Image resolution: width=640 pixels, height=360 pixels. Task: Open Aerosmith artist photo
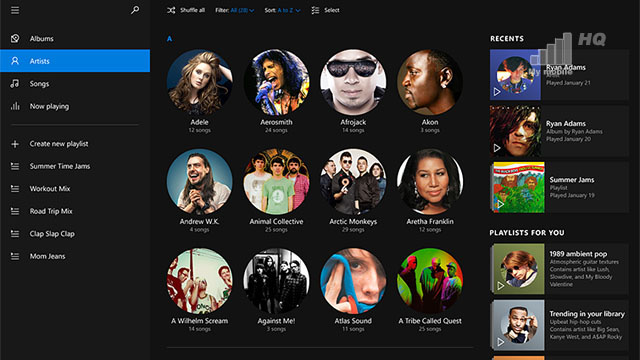coord(276,82)
